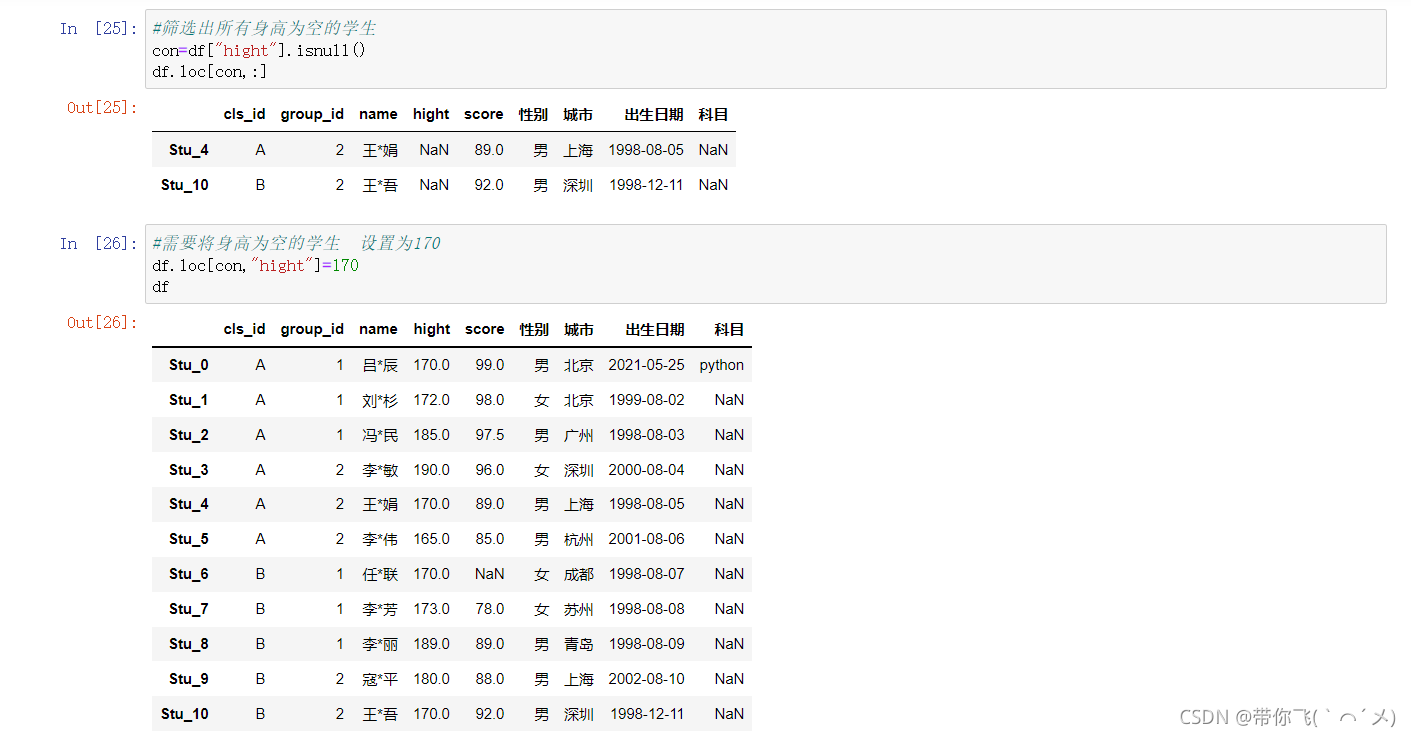The width and height of the screenshot is (1411, 737).
Task: Click the hight value 190.0
Action: coord(432,470)
